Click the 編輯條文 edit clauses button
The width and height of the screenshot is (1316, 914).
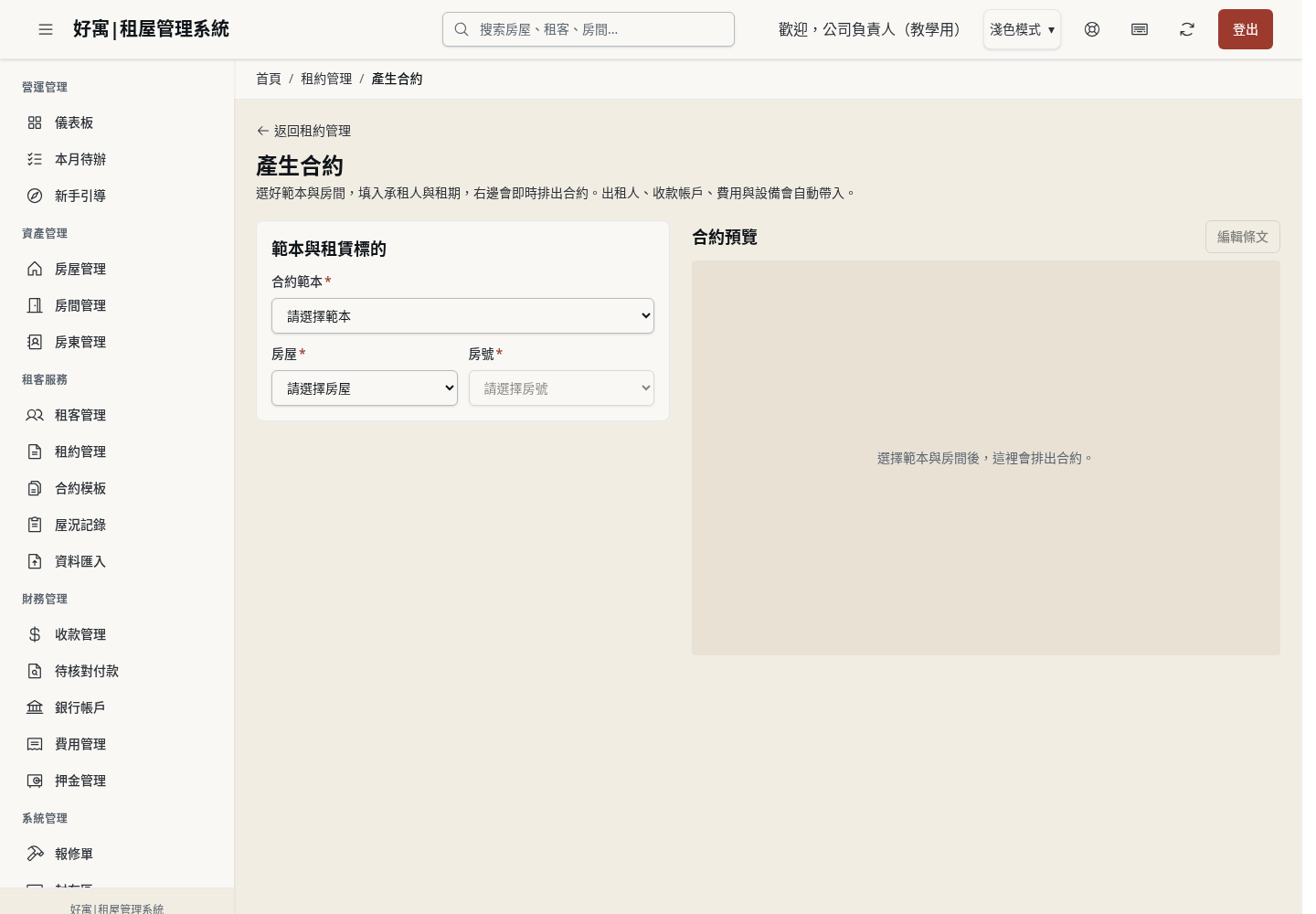tap(1243, 237)
